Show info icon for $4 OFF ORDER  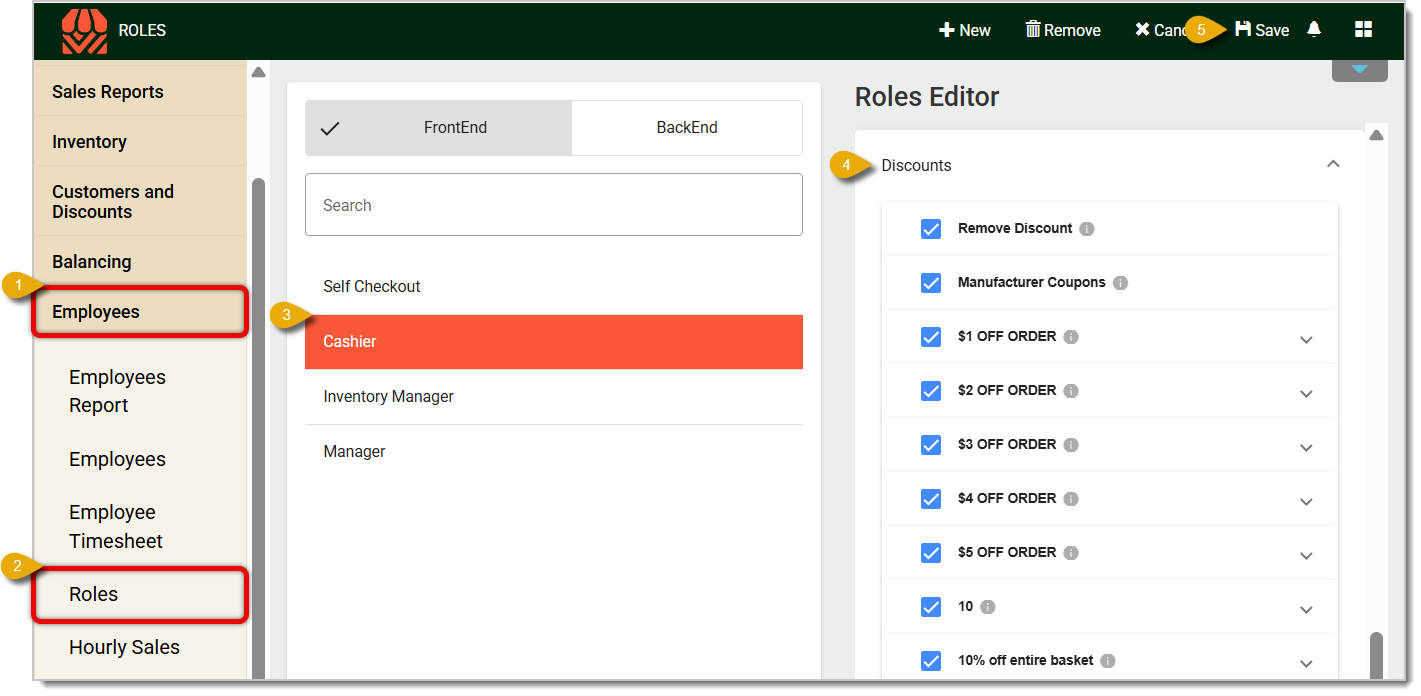(1071, 499)
